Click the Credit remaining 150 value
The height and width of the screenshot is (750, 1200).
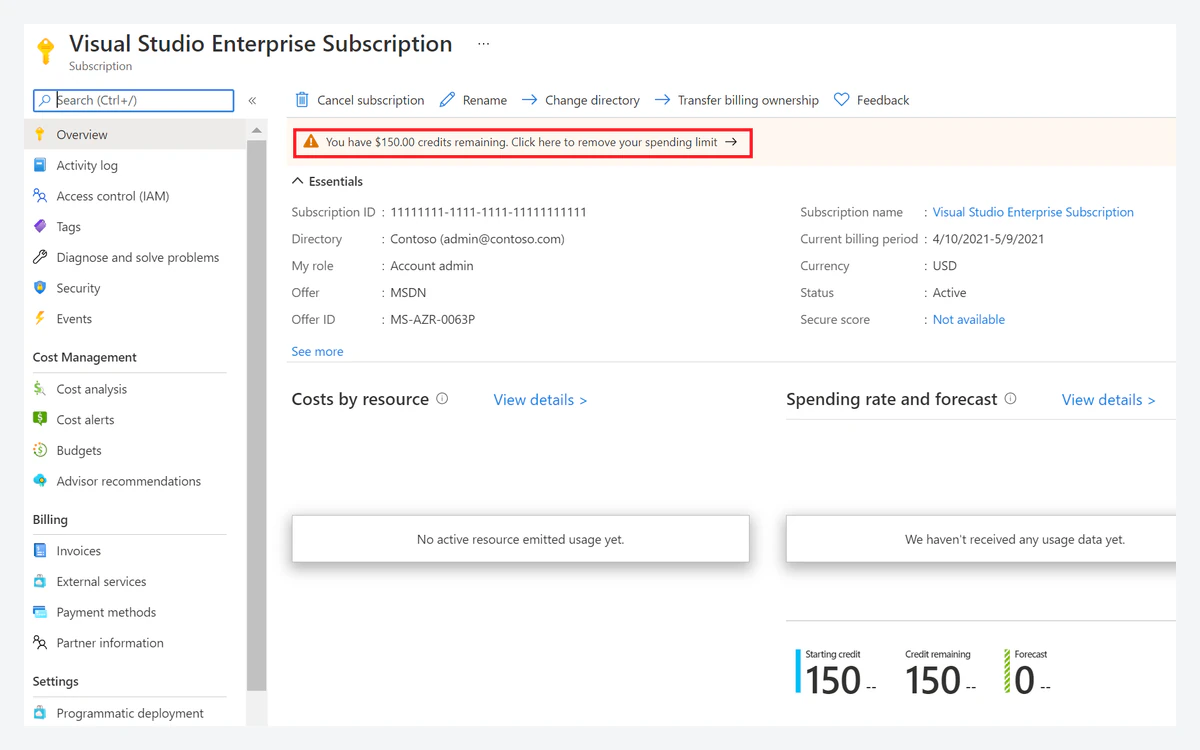(x=933, y=681)
